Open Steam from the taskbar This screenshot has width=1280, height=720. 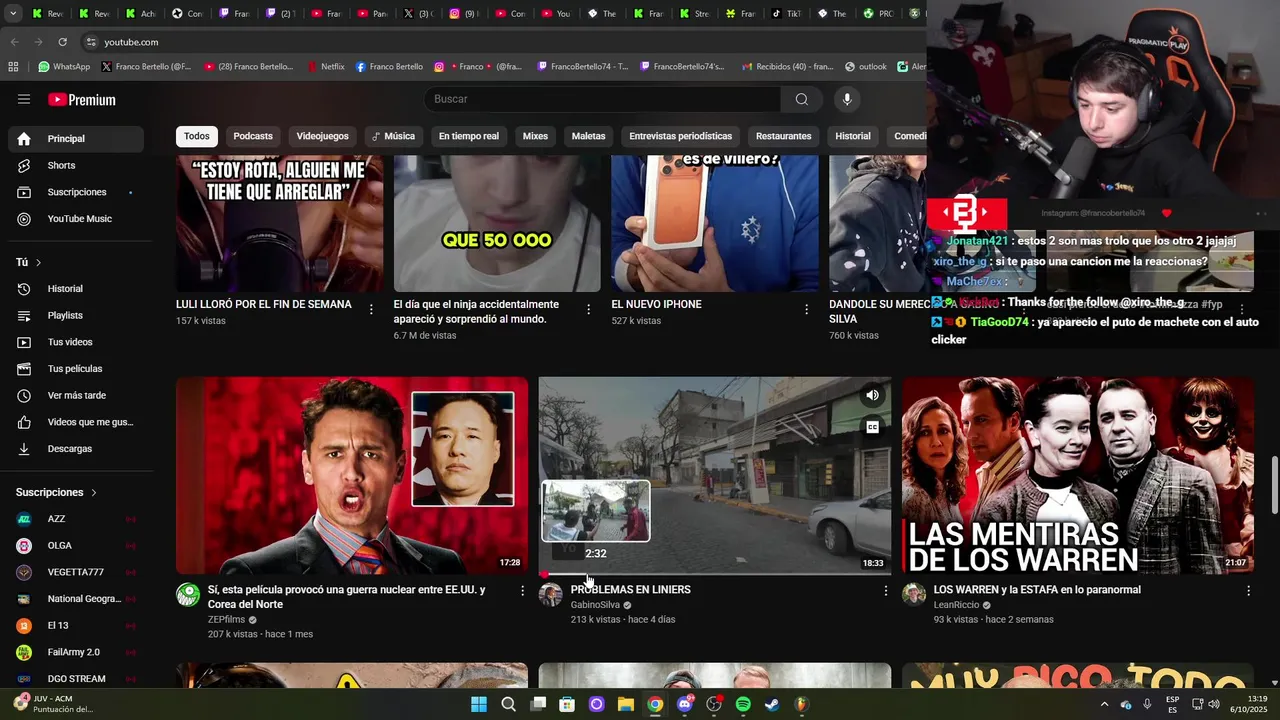point(772,704)
